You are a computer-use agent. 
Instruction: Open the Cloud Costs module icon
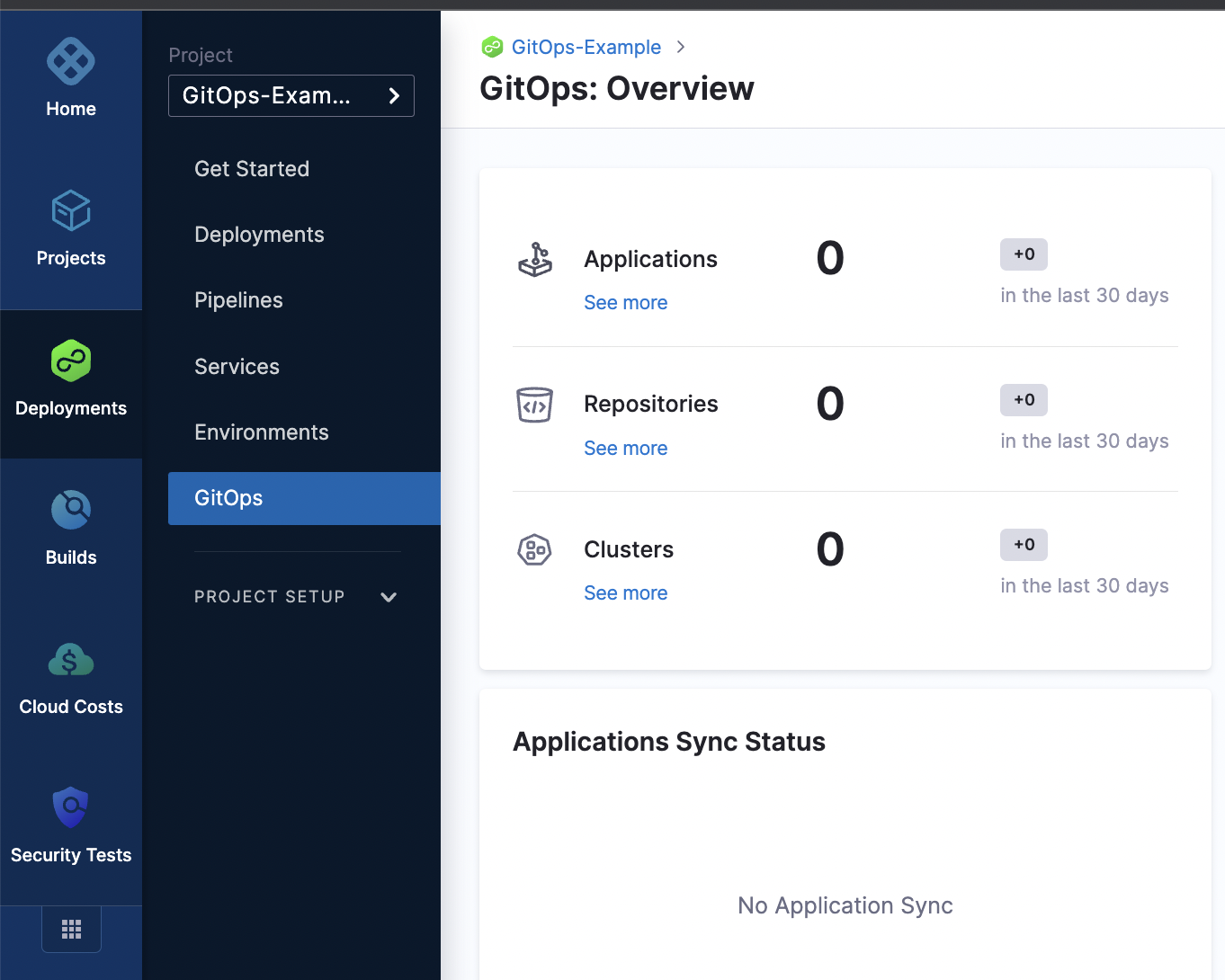pyautogui.click(x=71, y=661)
